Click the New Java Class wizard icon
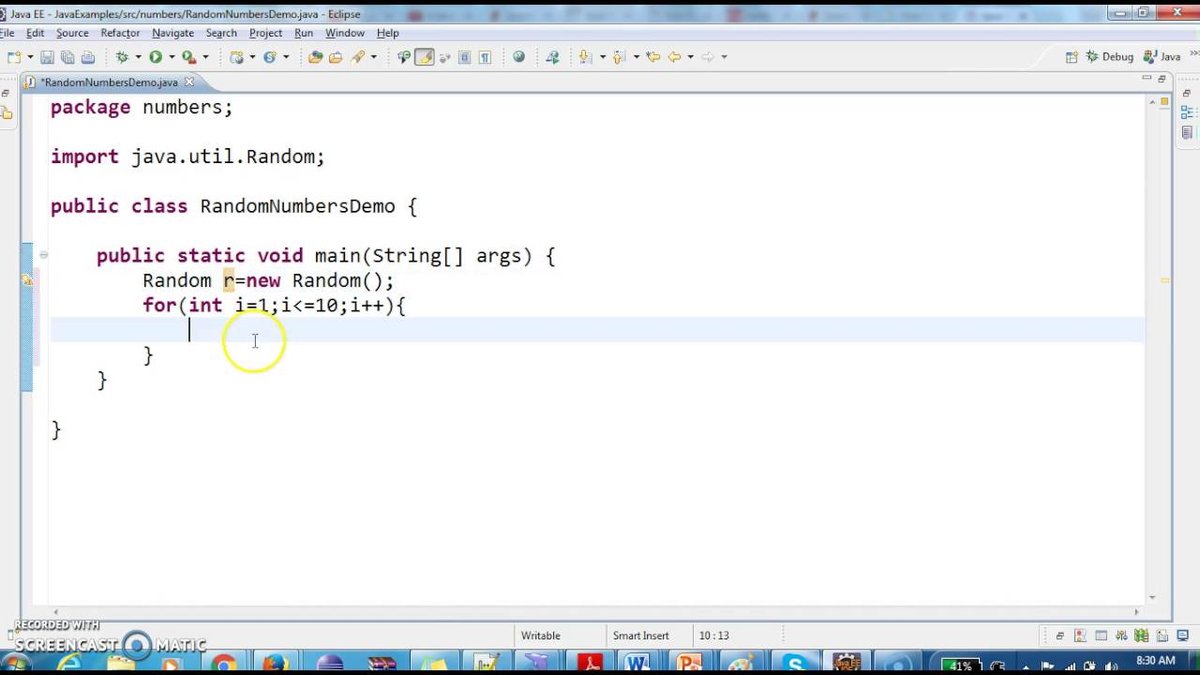Viewport: 1200px width, 675px height. coord(269,57)
